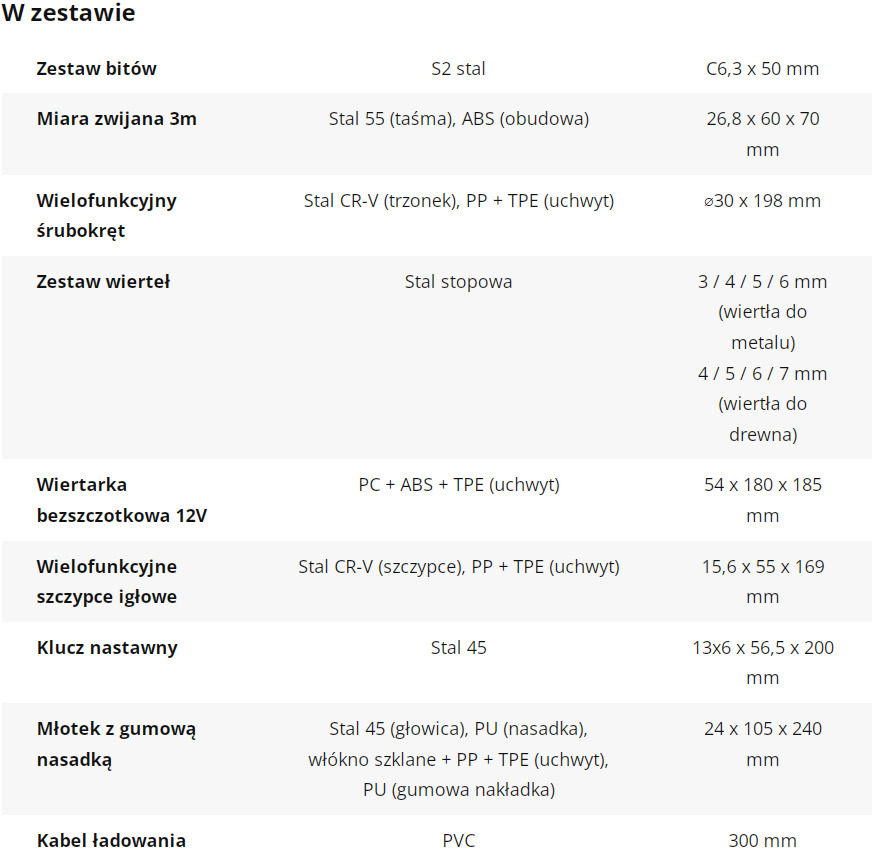Screen dimensions: 872x861
Task: Click the "Wielofunkcyjny śrubokręt" row label
Action: pyautogui.click(x=106, y=215)
